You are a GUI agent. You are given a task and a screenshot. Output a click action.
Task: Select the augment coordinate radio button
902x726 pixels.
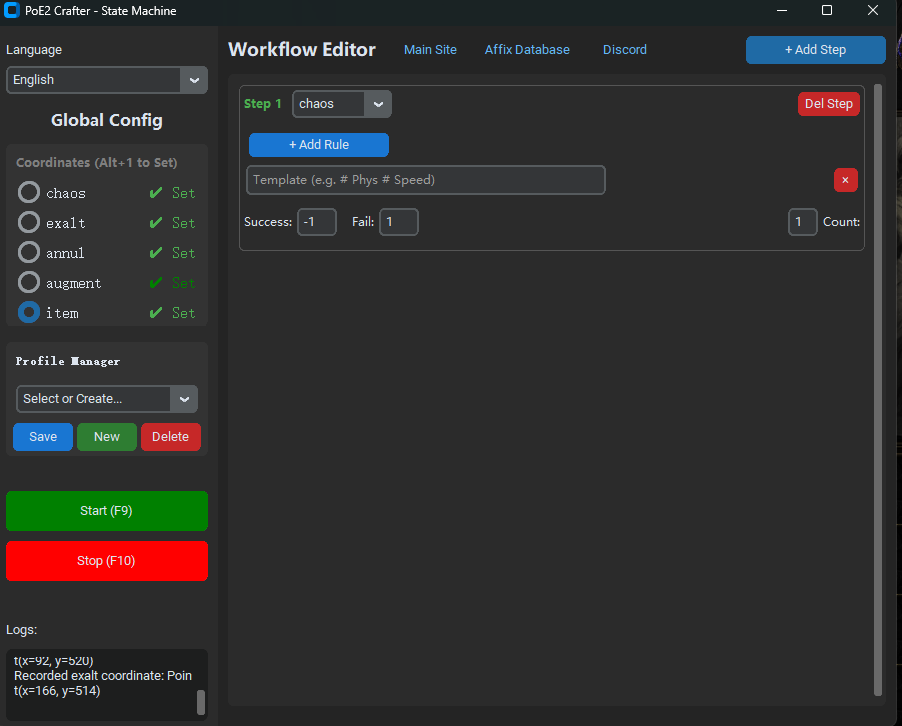pos(29,282)
